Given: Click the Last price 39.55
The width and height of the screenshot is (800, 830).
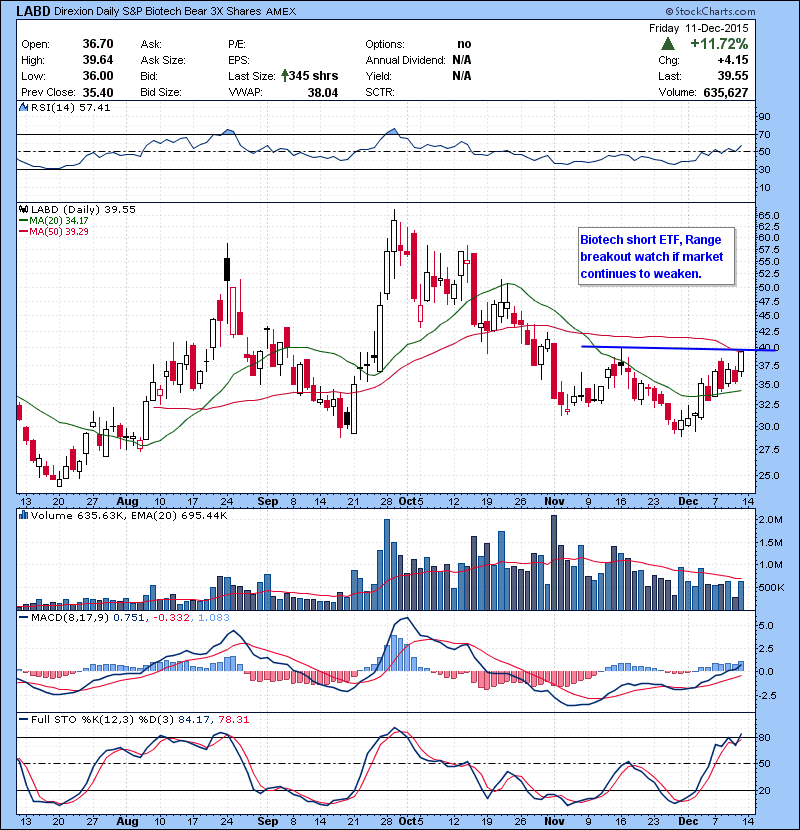Looking at the screenshot, I should (733, 76).
